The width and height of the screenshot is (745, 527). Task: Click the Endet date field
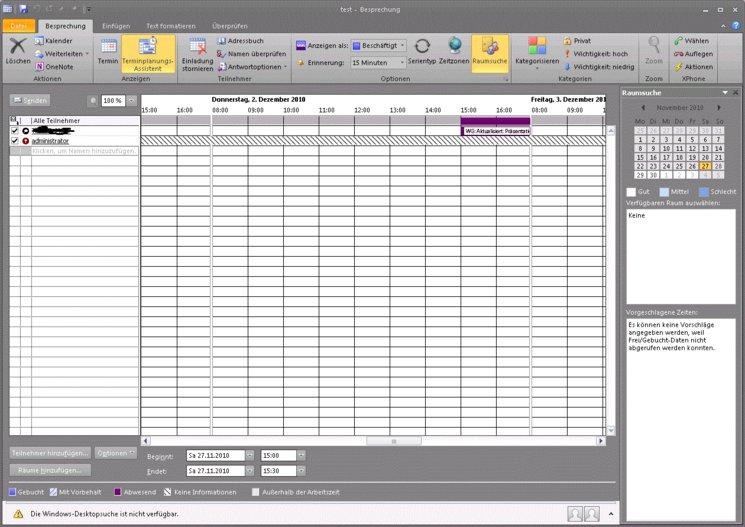[x=216, y=471]
